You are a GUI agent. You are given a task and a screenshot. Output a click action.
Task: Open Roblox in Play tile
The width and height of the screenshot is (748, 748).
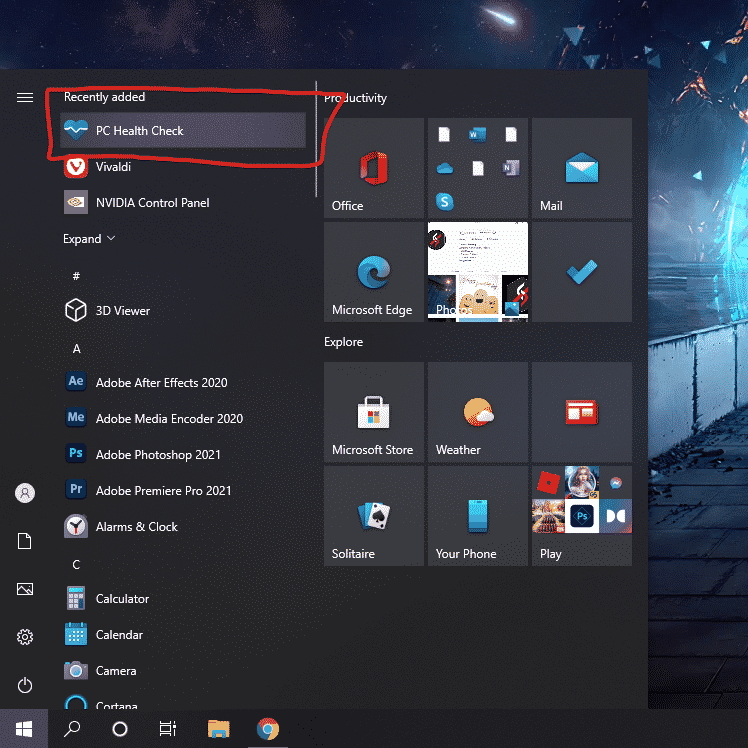[549, 482]
